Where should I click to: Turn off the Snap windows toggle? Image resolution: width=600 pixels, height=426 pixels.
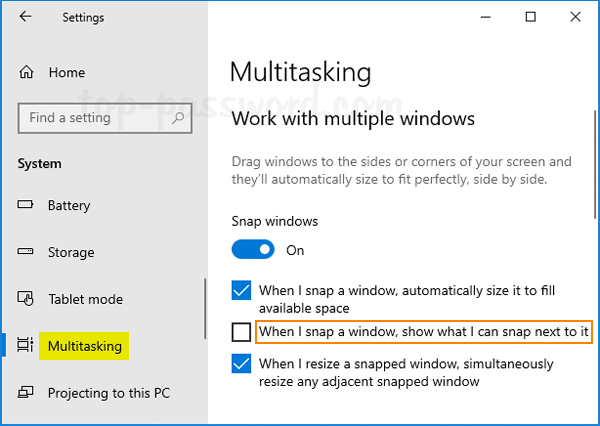point(253,249)
